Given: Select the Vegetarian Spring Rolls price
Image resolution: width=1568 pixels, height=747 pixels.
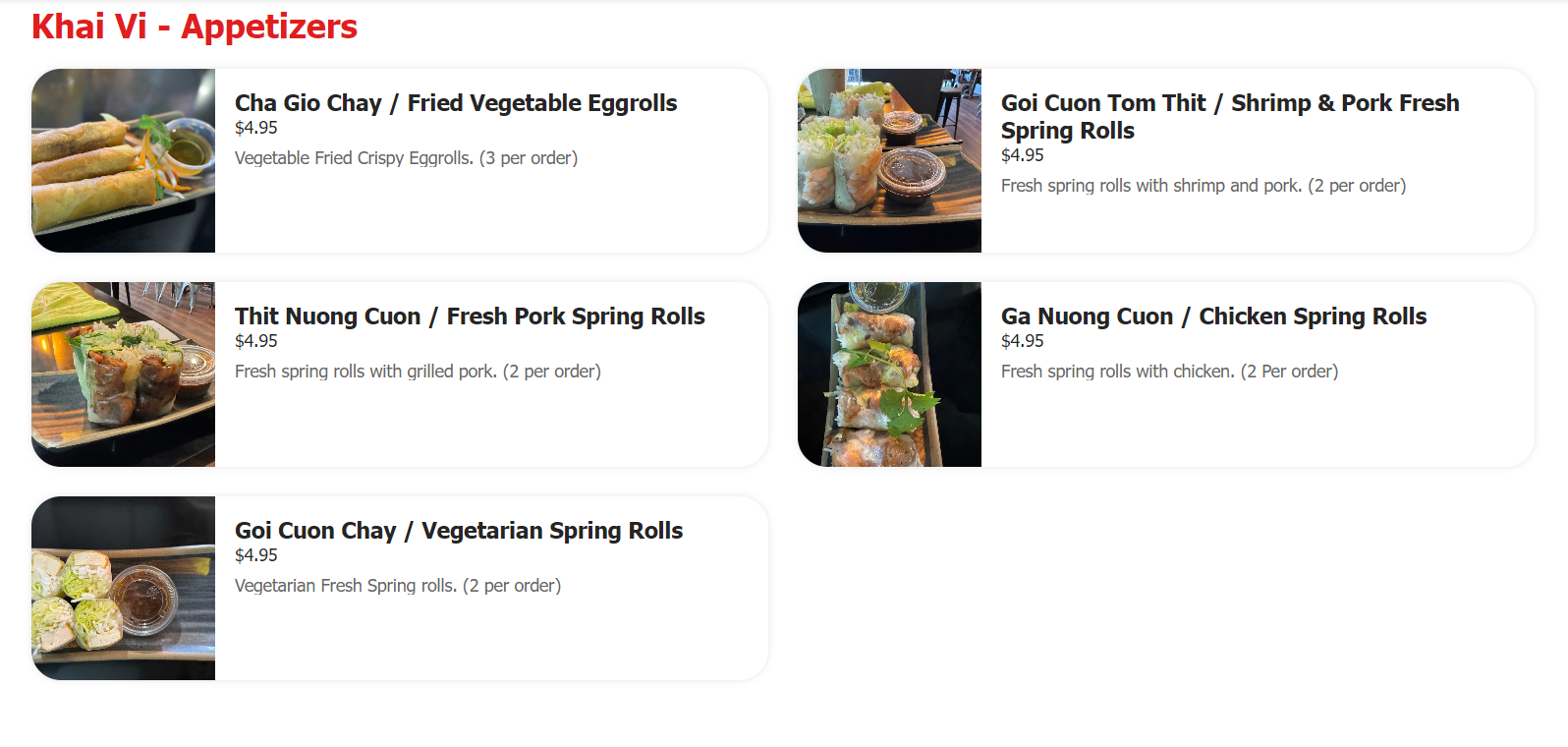Looking at the screenshot, I should click(256, 555).
